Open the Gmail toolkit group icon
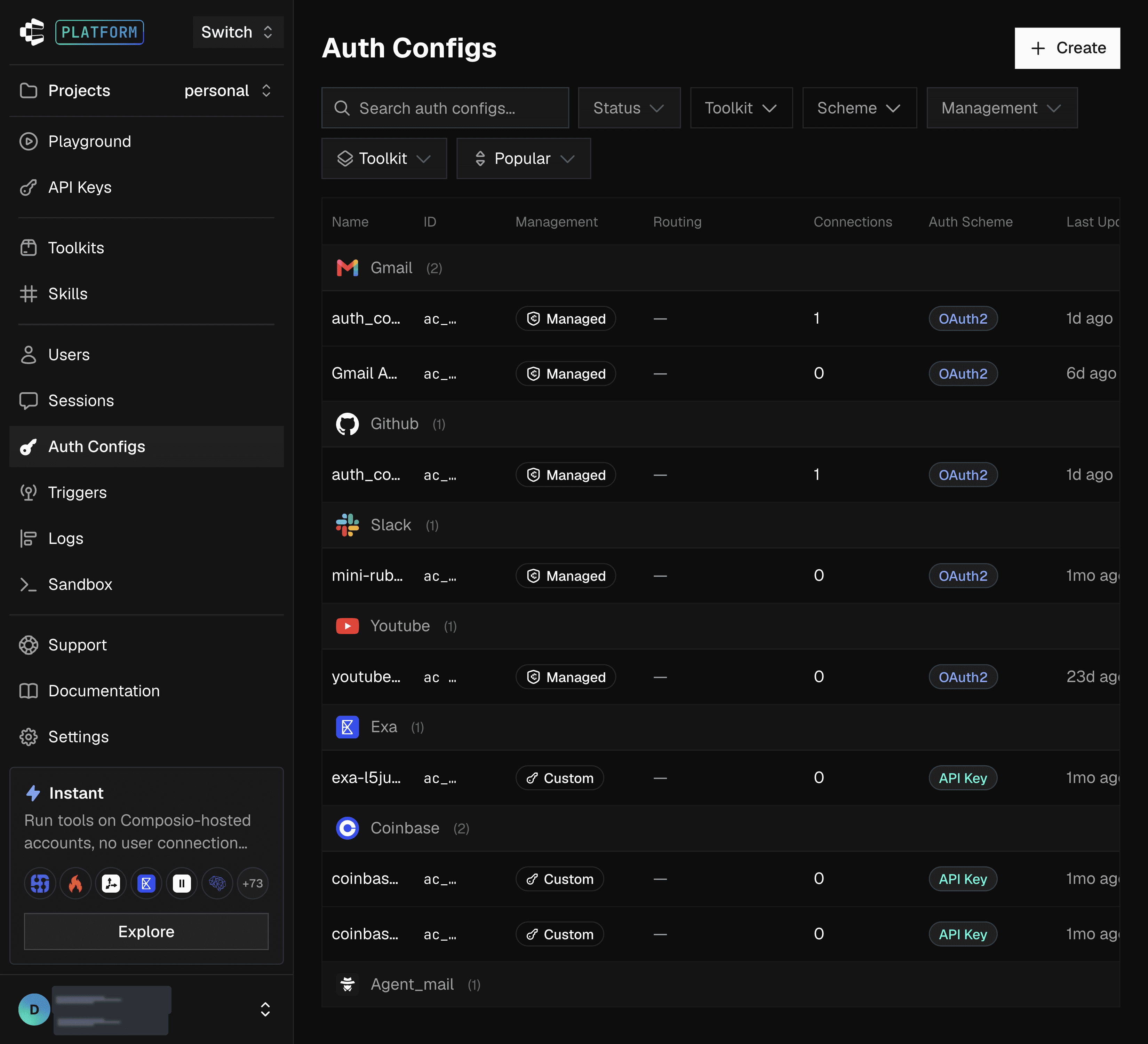1148x1044 pixels. point(348,268)
